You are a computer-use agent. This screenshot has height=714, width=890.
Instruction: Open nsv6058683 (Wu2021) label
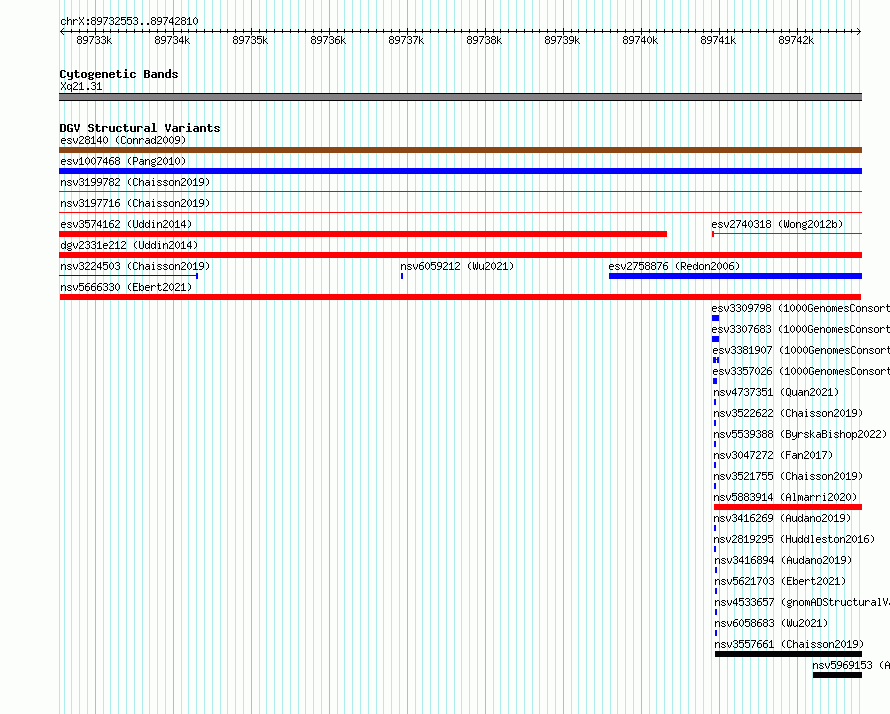(771, 623)
